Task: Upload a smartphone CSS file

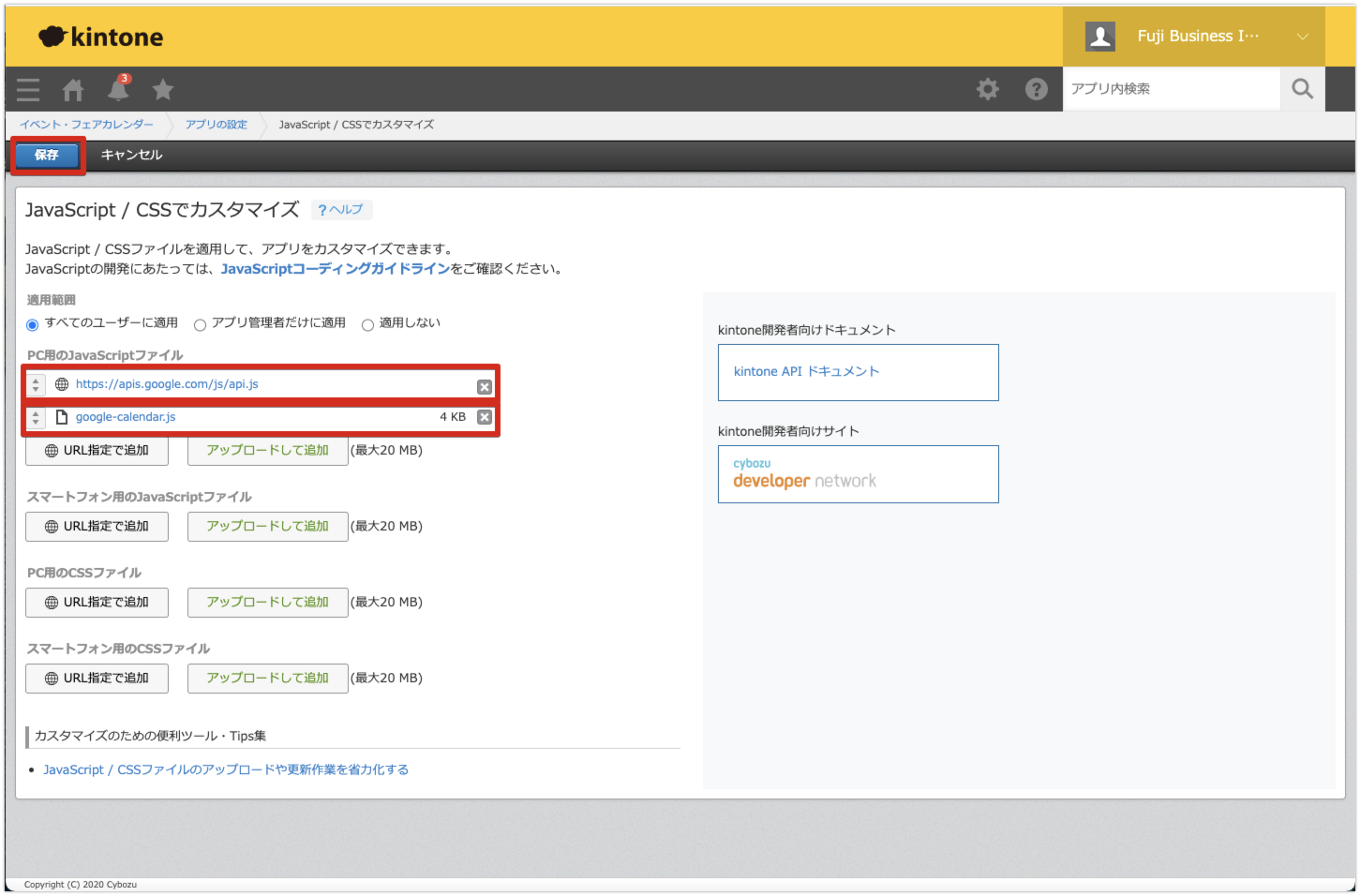Action: click(x=268, y=679)
